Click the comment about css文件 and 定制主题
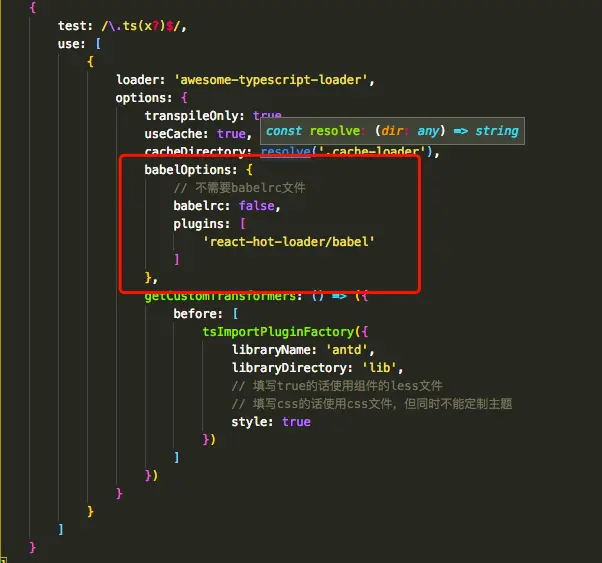602x563 pixels. coord(372,404)
